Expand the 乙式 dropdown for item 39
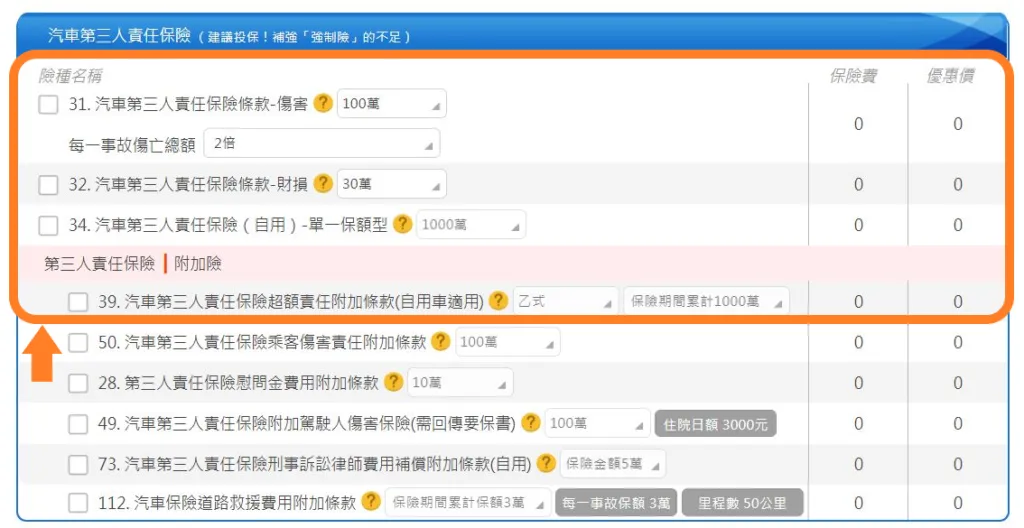 (566, 301)
